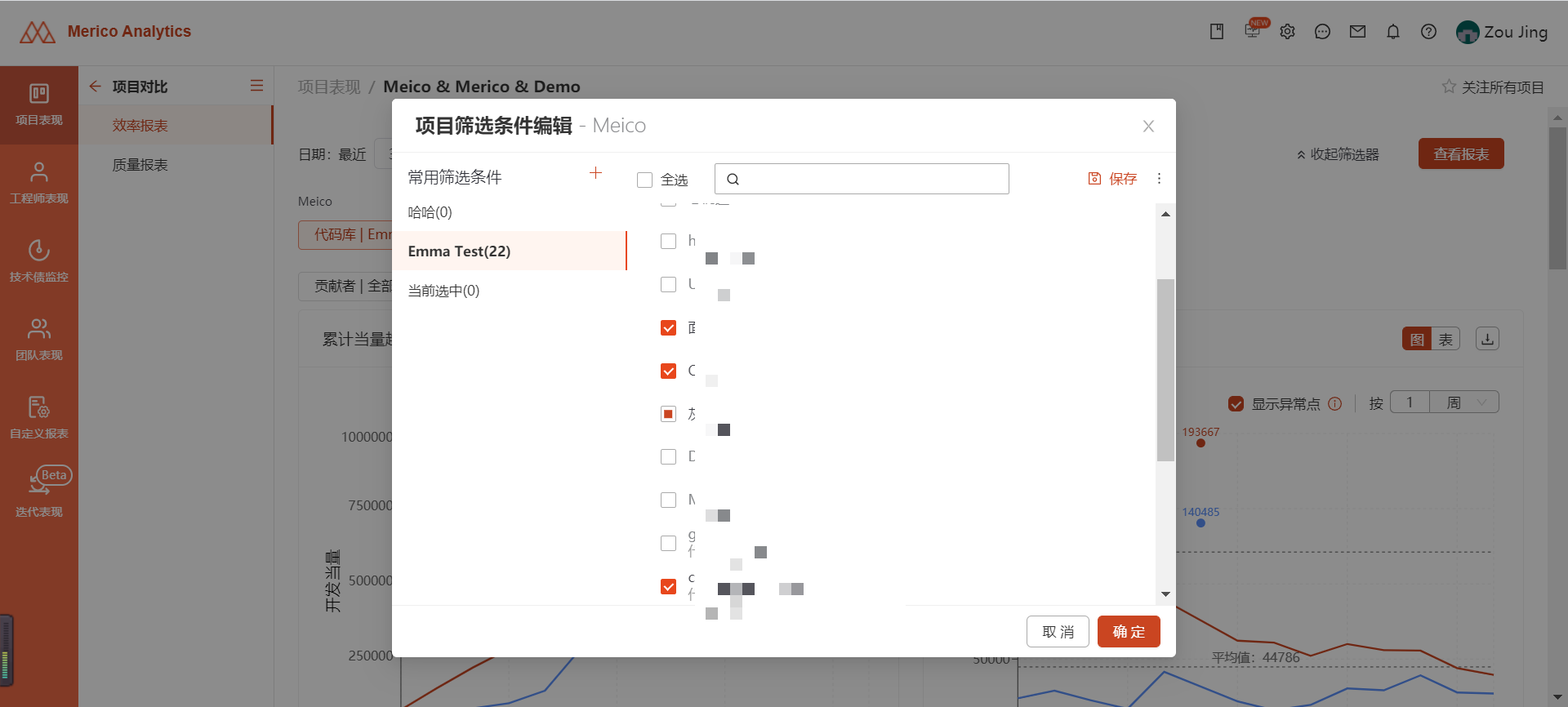Close the 项目筛选条件编辑 dialog
This screenshot has width=1568, height=707.
[x=1148, y=126]
